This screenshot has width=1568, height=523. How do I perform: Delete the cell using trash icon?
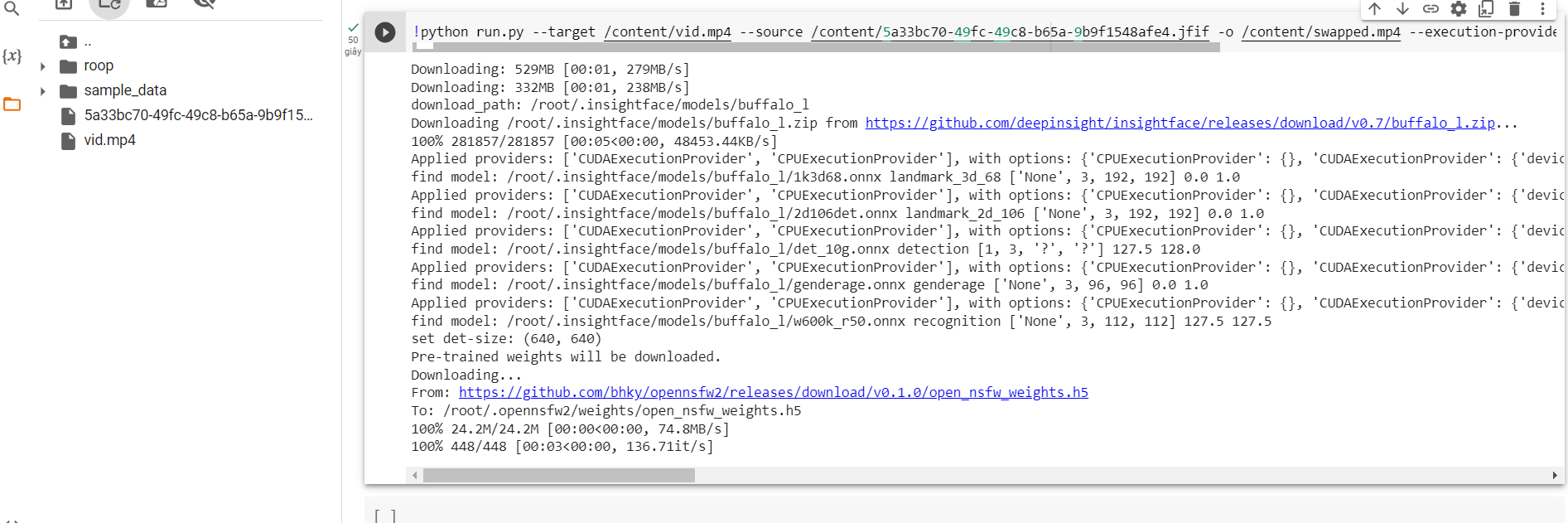1514,9
